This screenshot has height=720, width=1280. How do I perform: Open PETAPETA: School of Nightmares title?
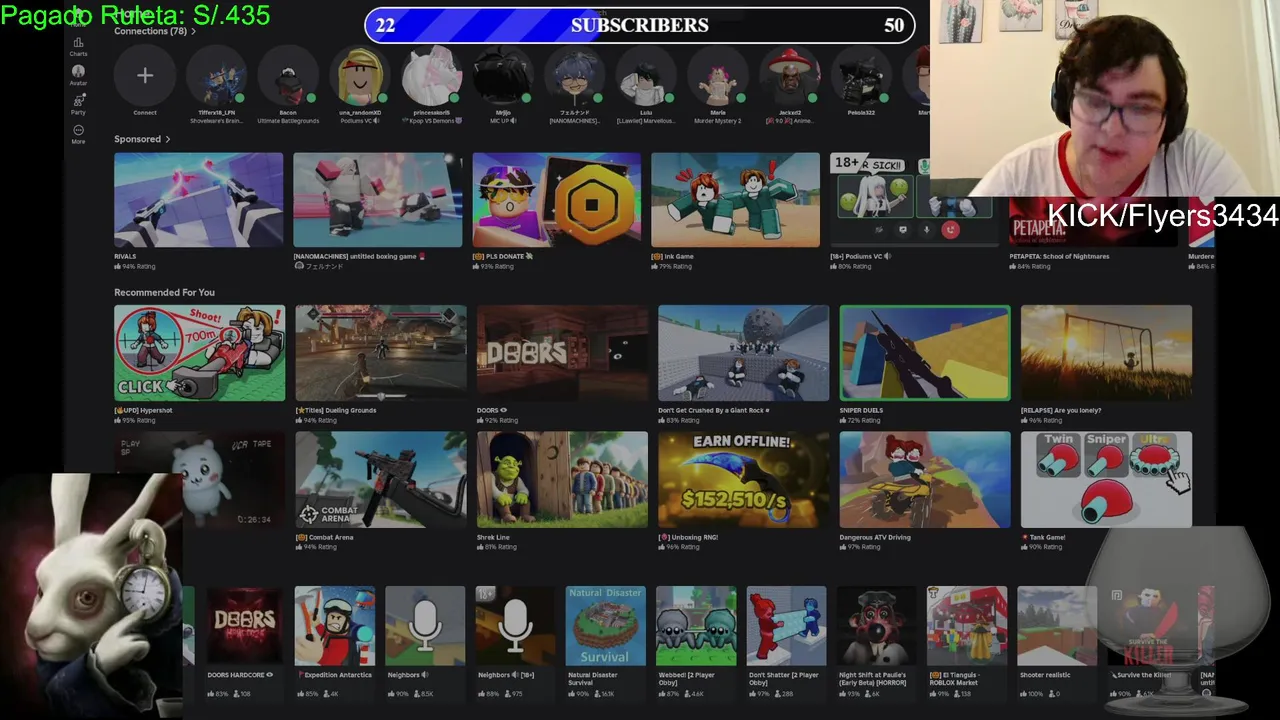pos(1059,256)
